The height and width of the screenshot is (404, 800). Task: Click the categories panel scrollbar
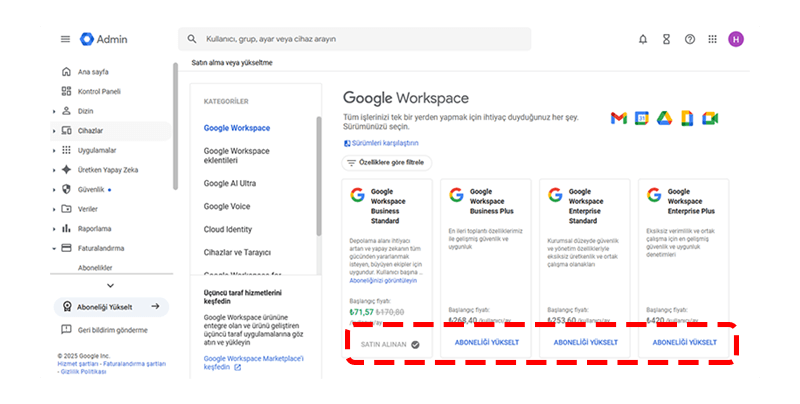[319, 176]
